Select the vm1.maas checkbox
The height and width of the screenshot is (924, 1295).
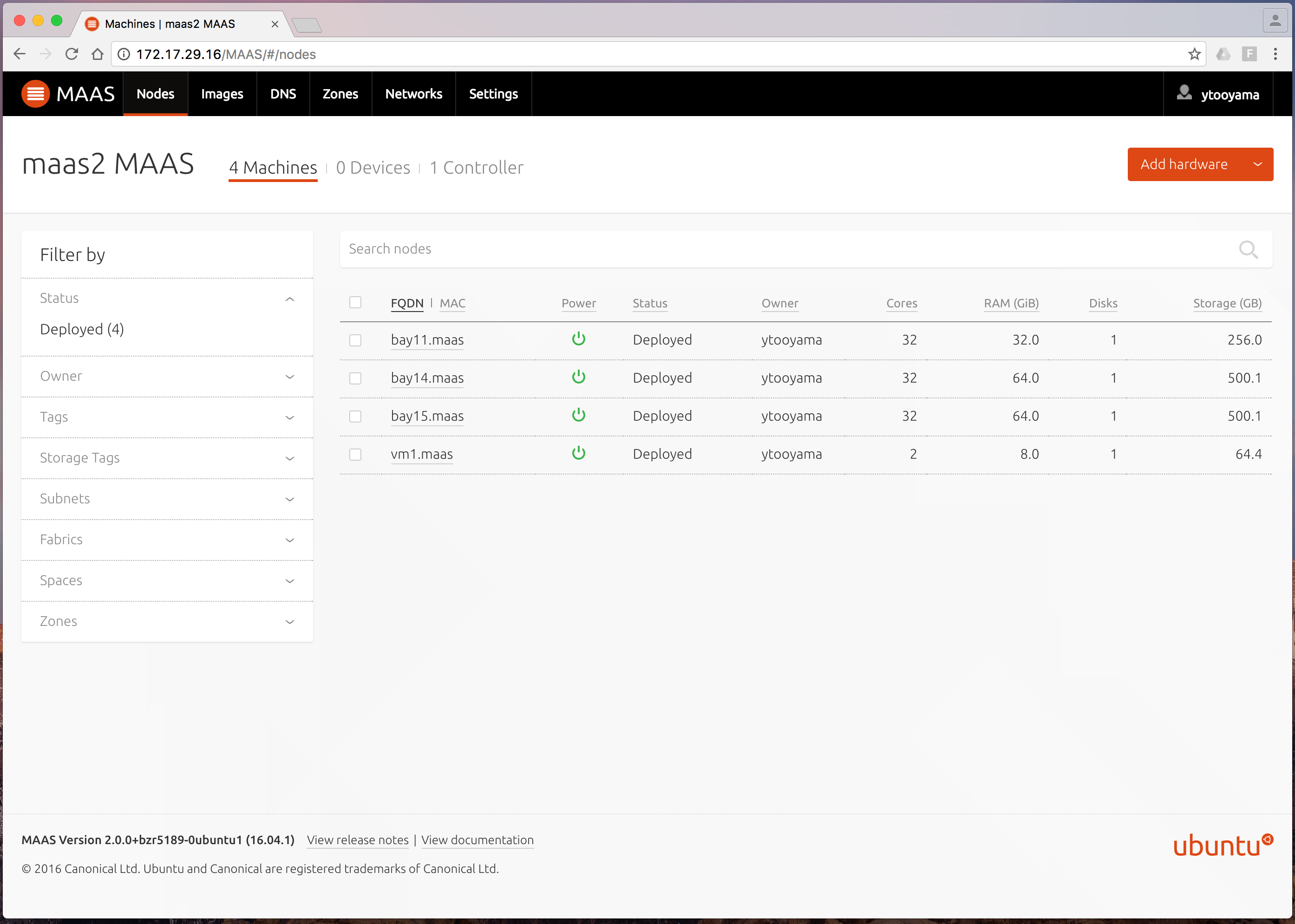point(355,455)
